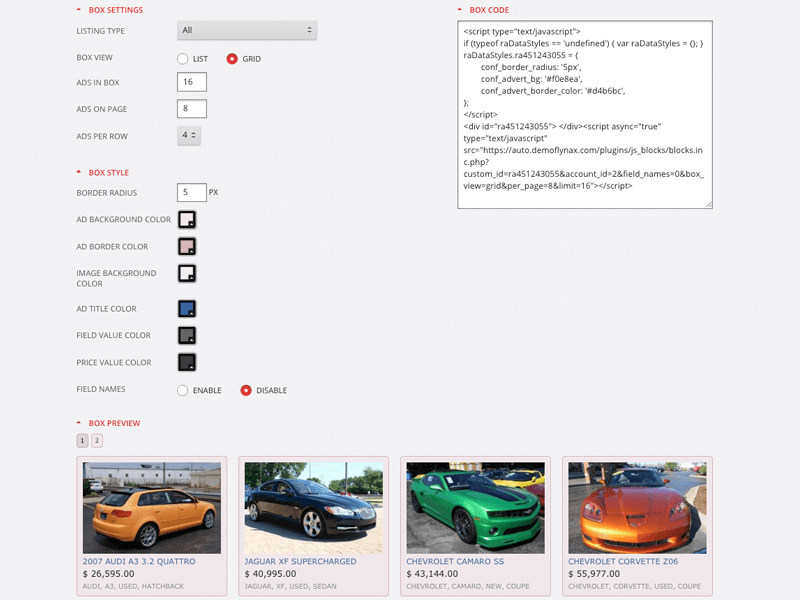Select Disable for field names

click(x=246, y=390)
